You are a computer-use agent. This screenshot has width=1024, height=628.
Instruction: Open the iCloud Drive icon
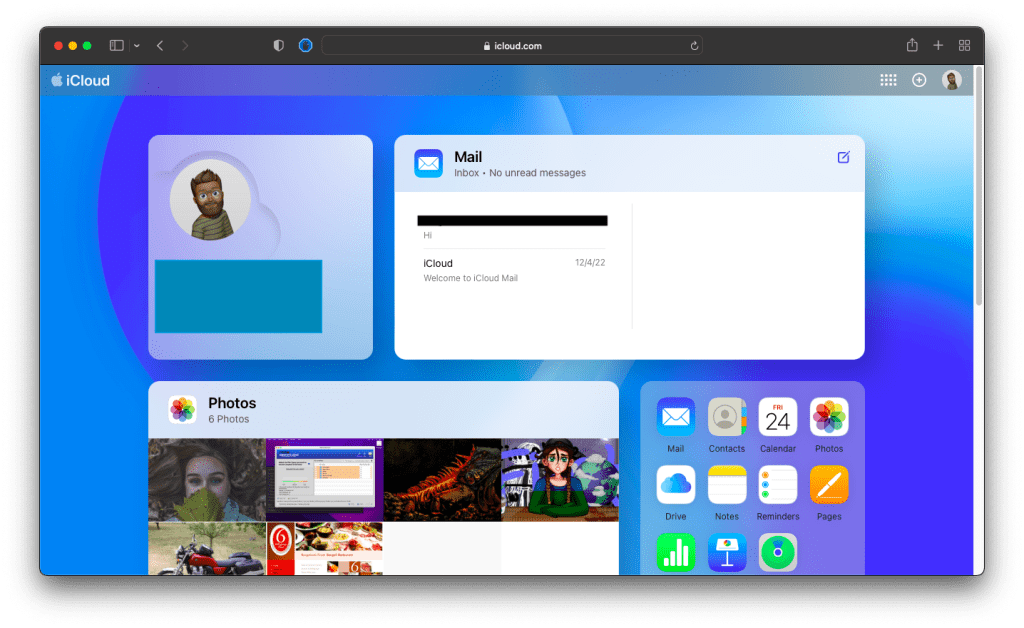pos(675,485)
